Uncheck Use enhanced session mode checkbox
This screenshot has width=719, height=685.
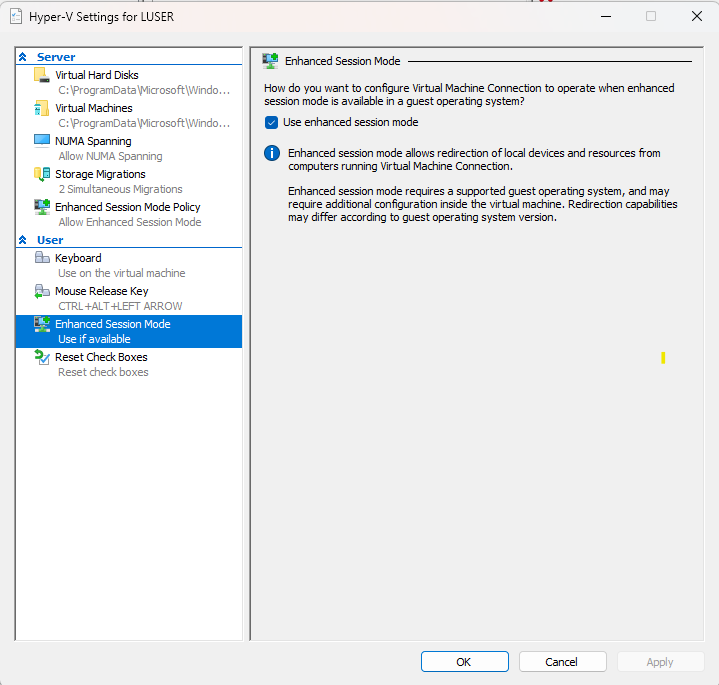click(x=271, y=122)
